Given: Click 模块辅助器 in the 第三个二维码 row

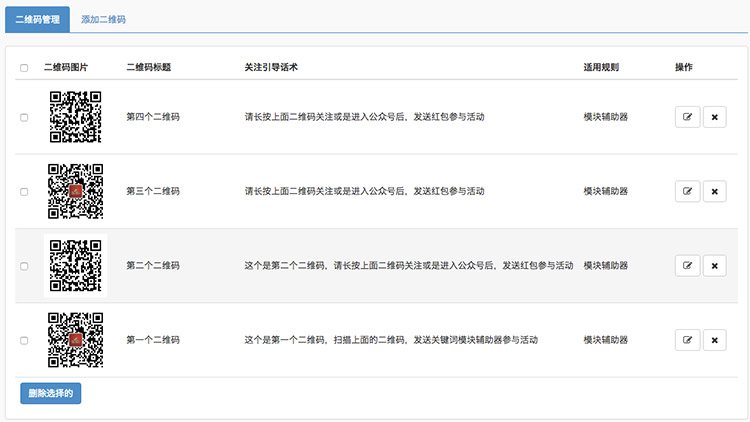Looking at the screenshot, I should tap(606, 191).
